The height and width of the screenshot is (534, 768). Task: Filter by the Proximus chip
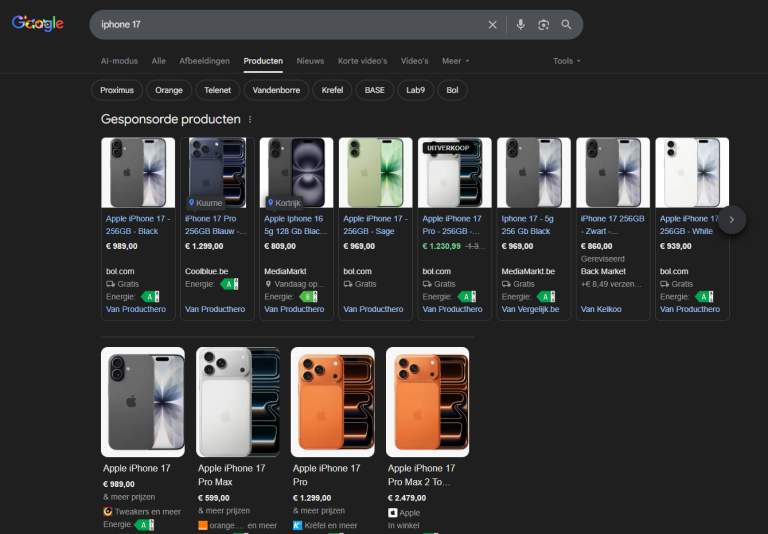[117, 90]
